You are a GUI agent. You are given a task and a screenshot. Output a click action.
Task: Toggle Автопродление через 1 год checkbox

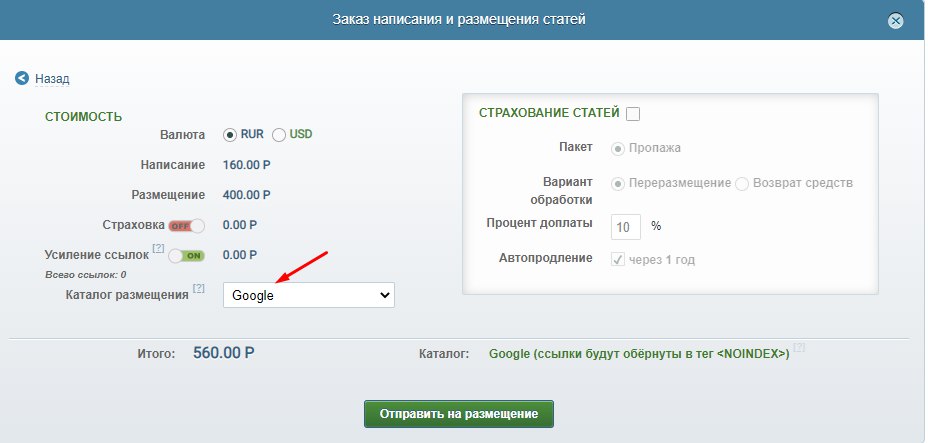[x=617, y=259]
